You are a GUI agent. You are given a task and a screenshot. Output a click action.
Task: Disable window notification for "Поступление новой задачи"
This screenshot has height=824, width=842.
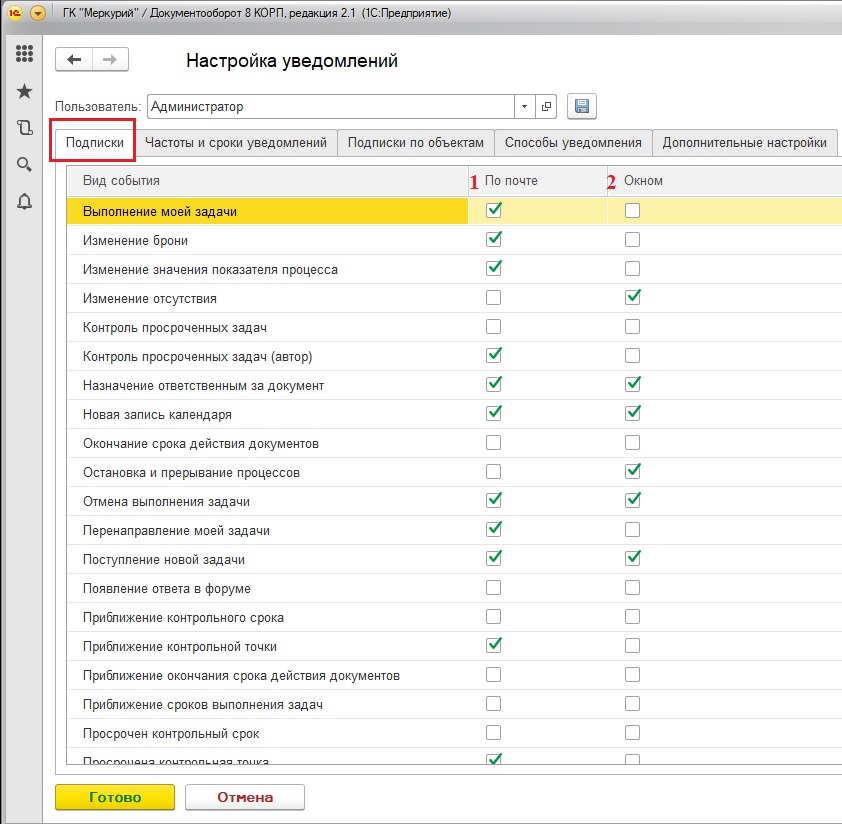(x=632, y=558)
